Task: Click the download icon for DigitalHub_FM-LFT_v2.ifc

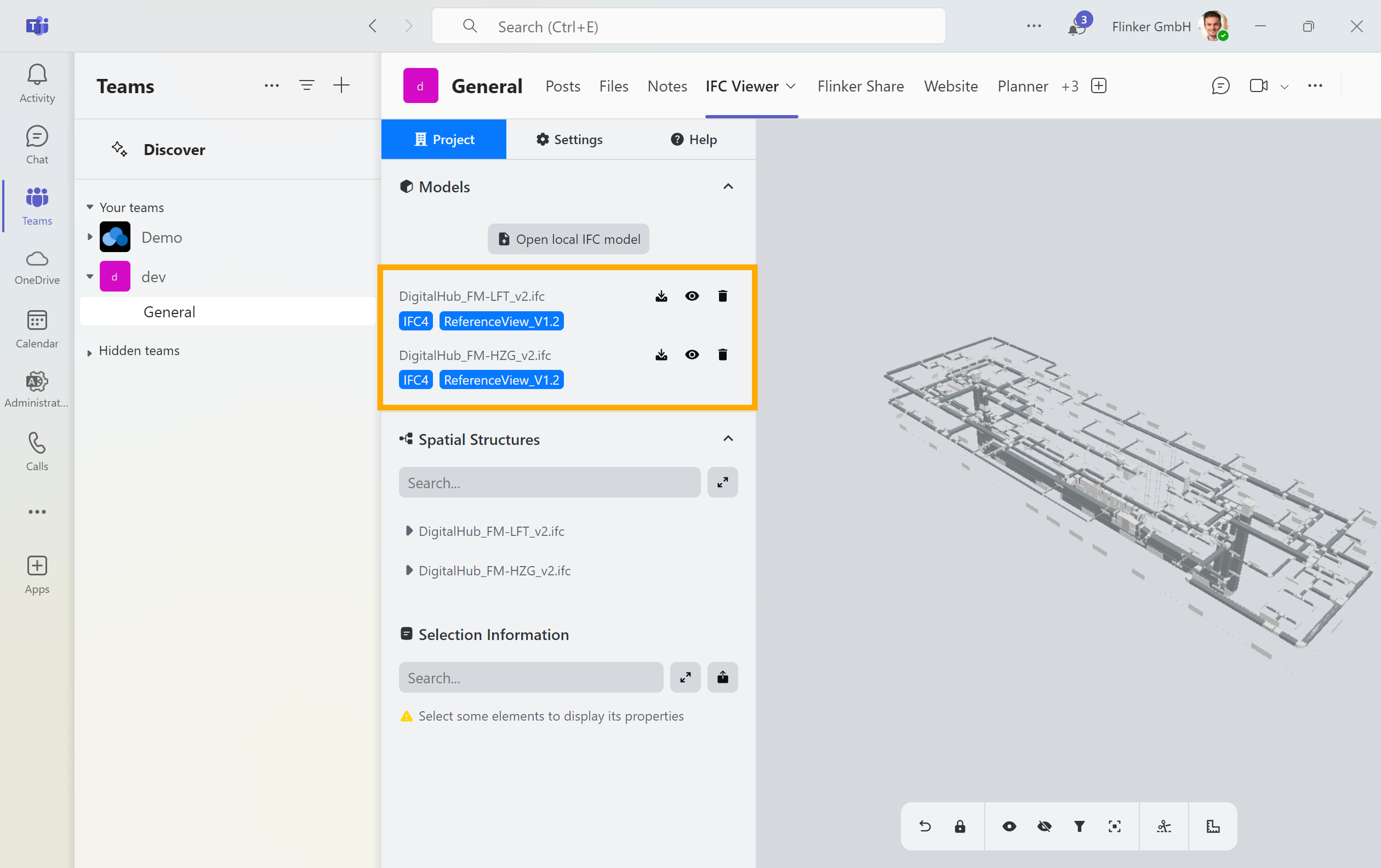Action: point(661,296)
